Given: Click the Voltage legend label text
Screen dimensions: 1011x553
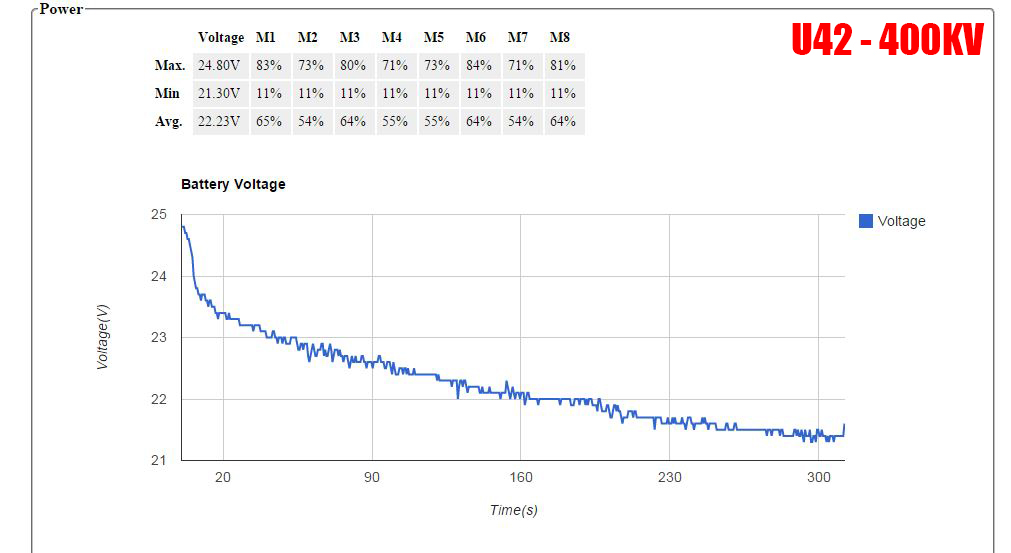Looking at the screenshot, I should tap(901, 221).
